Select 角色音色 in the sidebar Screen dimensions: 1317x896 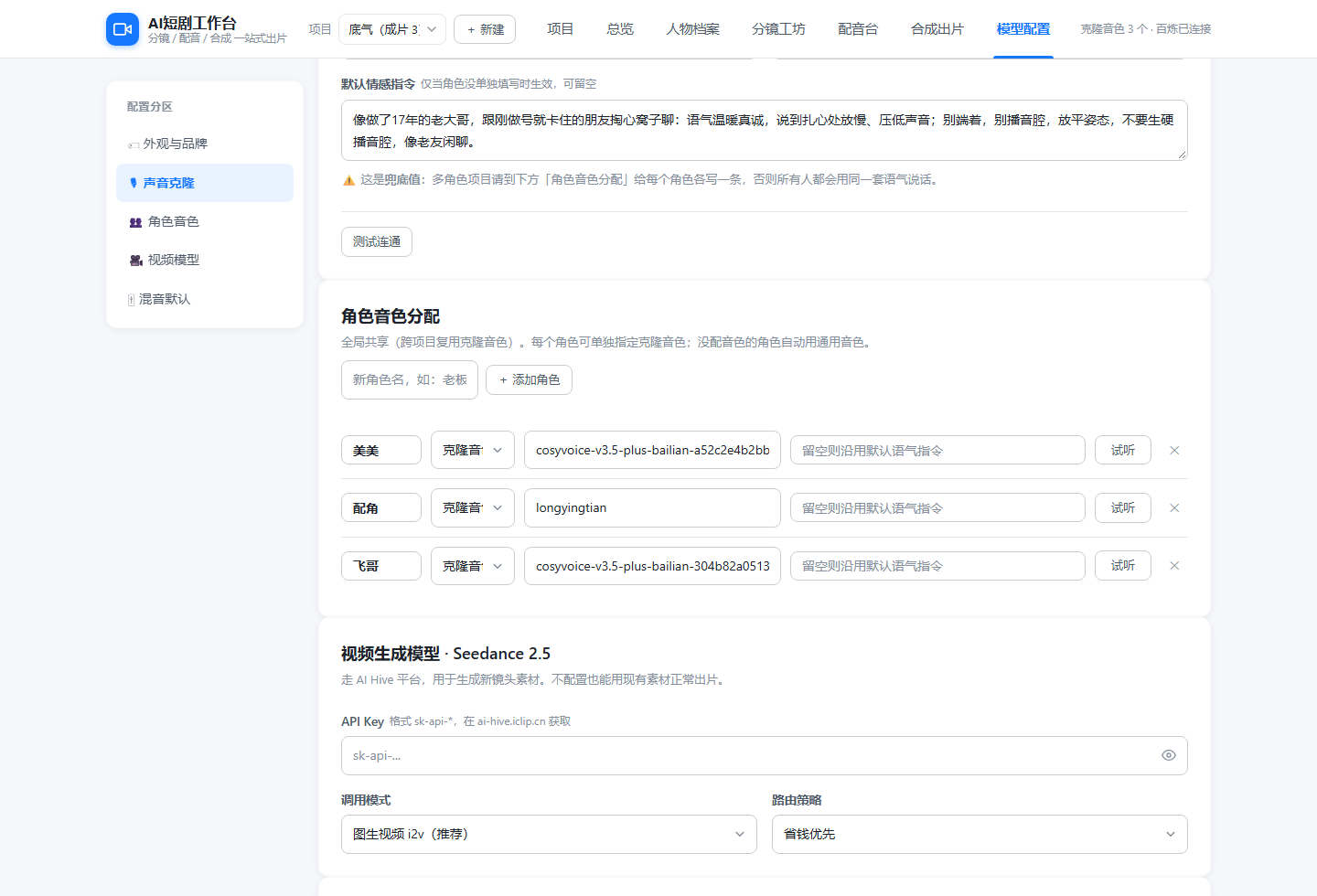coord(205,221)
